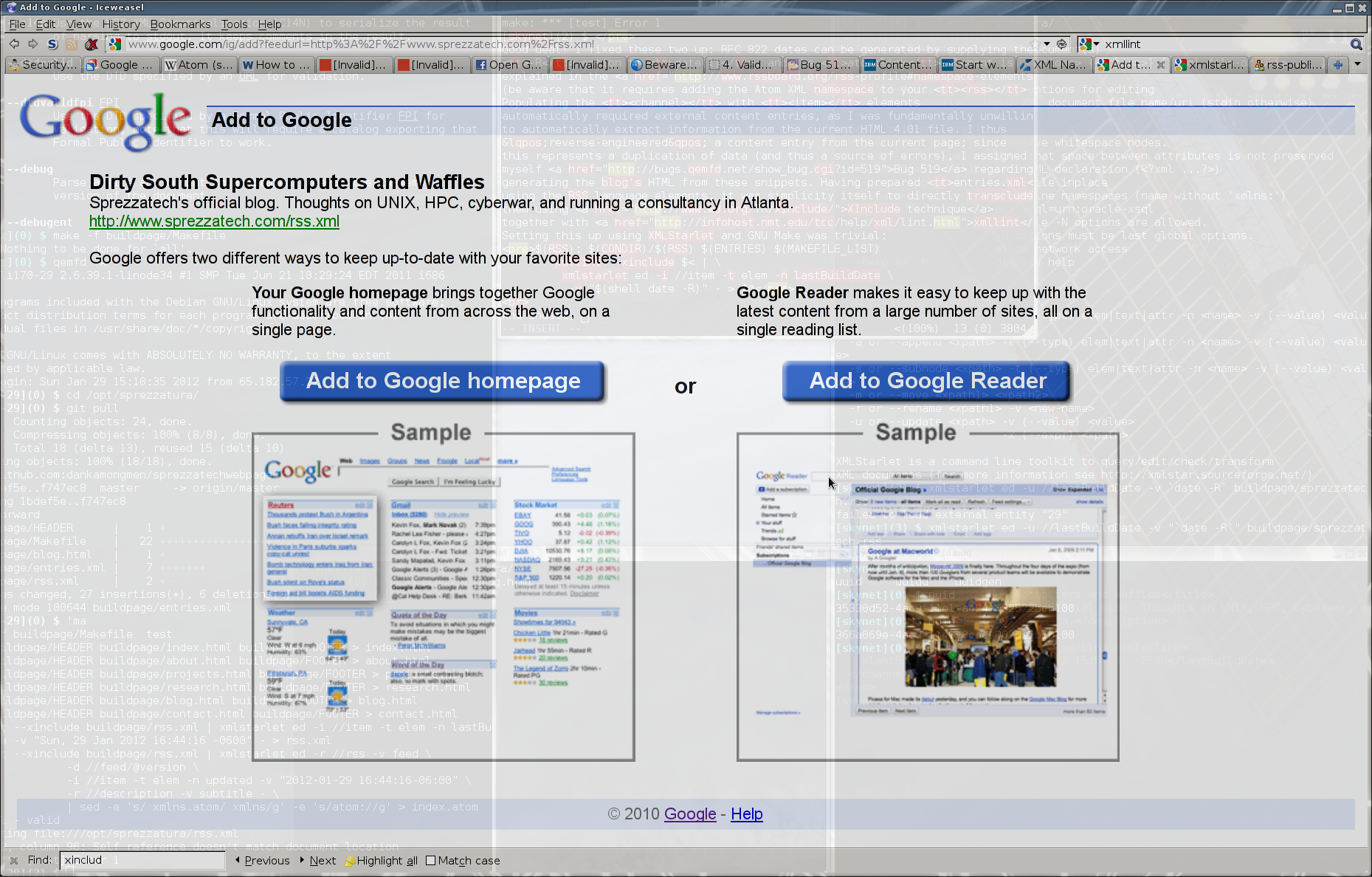Enable the Match case checkbox
The height and width of the screenshot is (877, 1372).
(x=431, y=861)
